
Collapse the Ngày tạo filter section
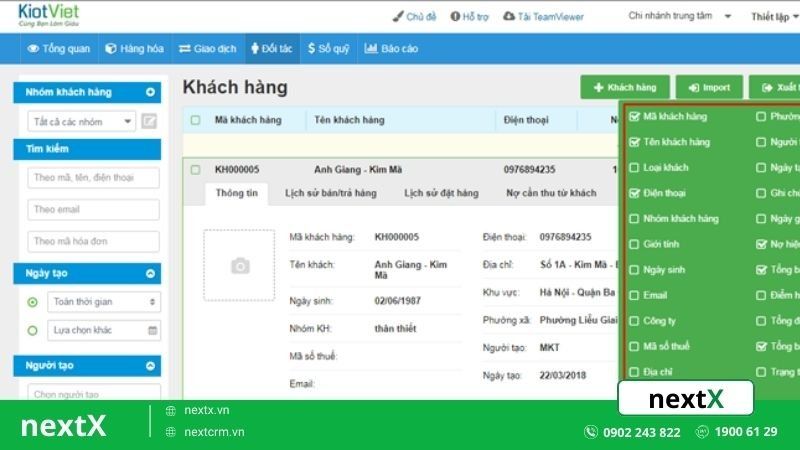[x=150, y=273]
